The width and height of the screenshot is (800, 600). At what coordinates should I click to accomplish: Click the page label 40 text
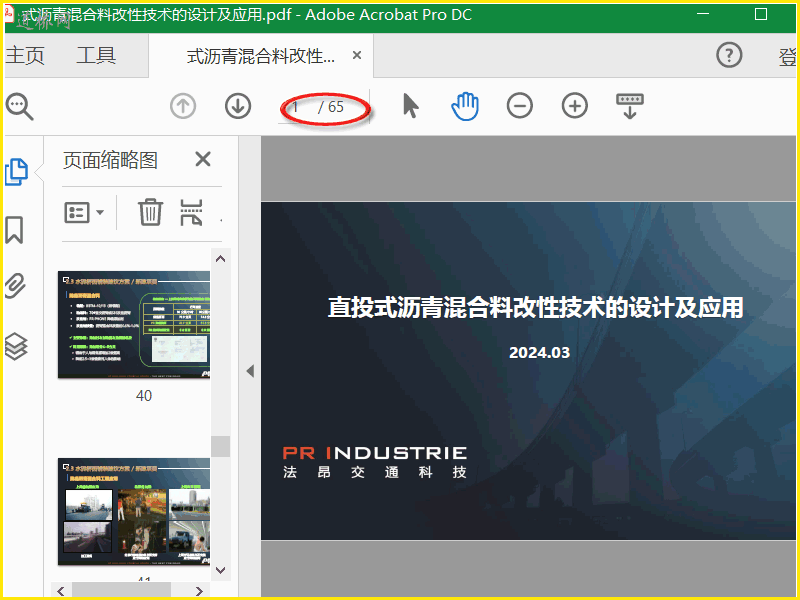(144, 396)
